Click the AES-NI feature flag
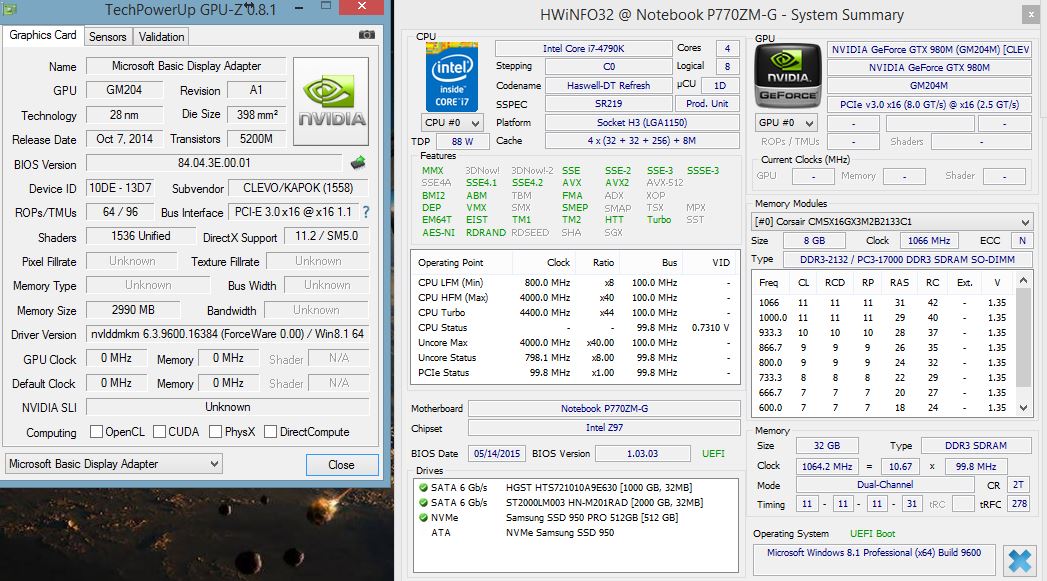1047x581 pixels. click(438, 232)
